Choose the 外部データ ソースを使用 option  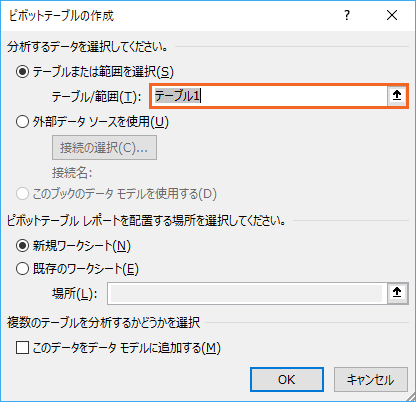click(22, 122)
